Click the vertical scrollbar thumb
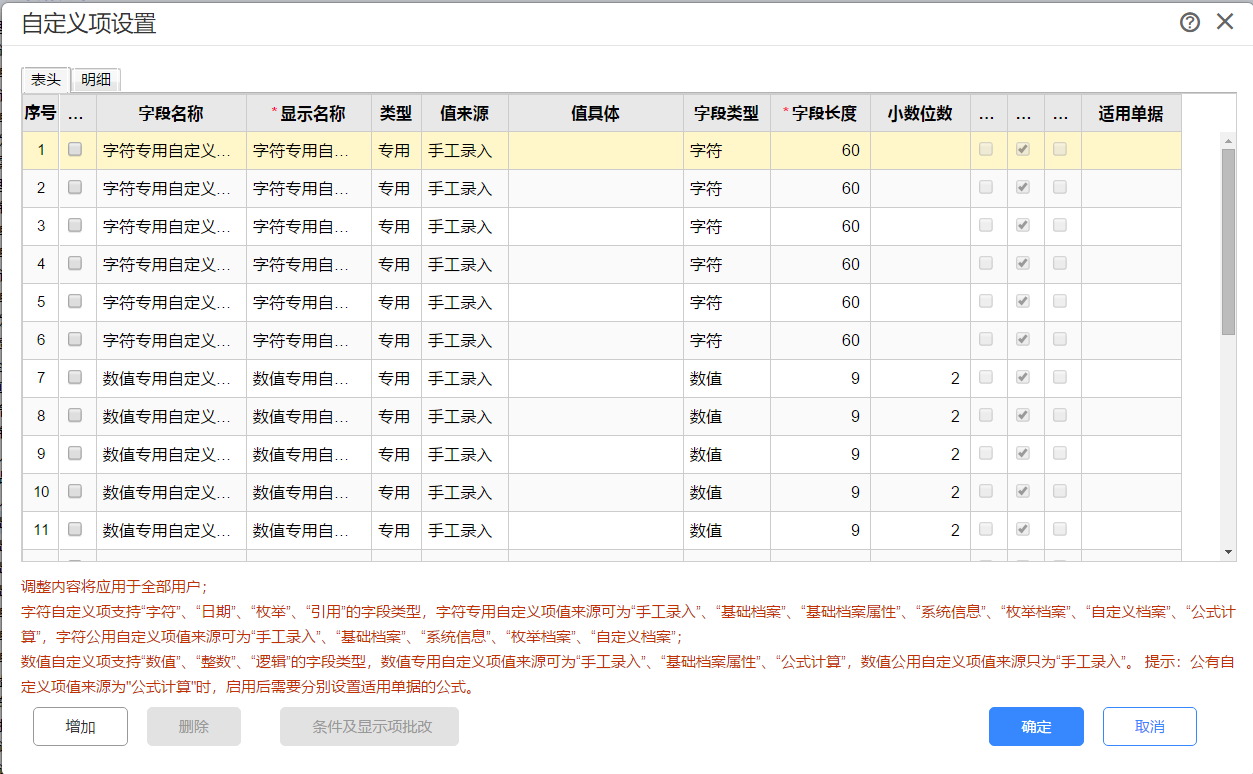Screen dimensions: 1253x774 point(1229,240)
